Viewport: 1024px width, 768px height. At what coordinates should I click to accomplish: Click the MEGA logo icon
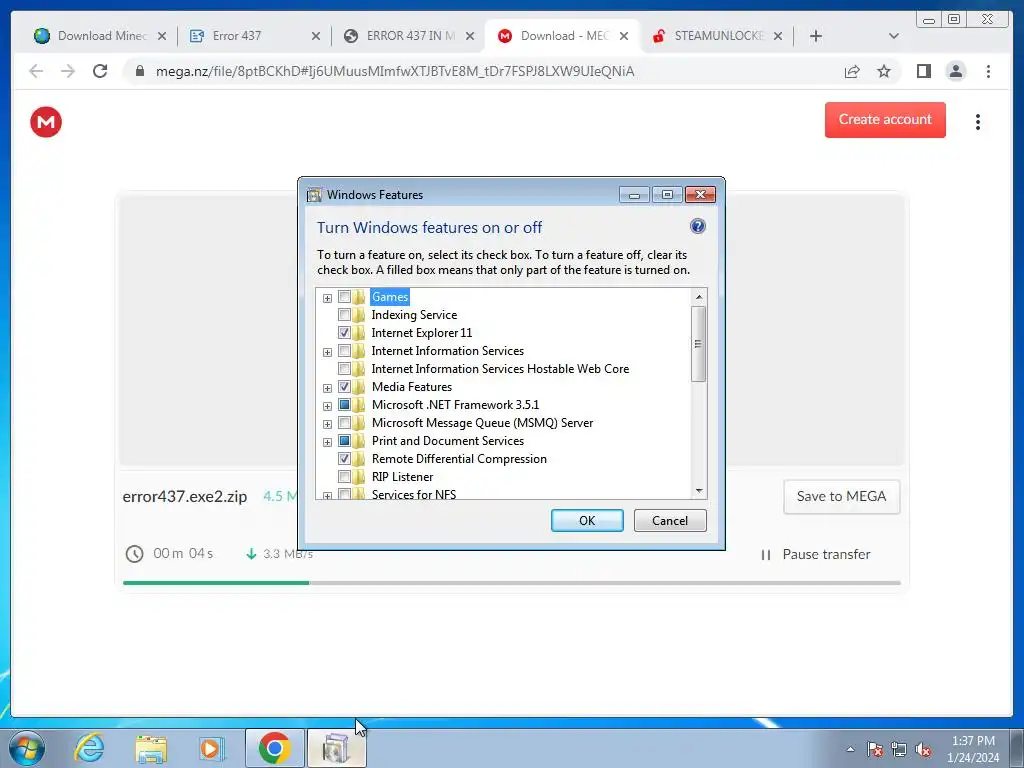[46, 122]
